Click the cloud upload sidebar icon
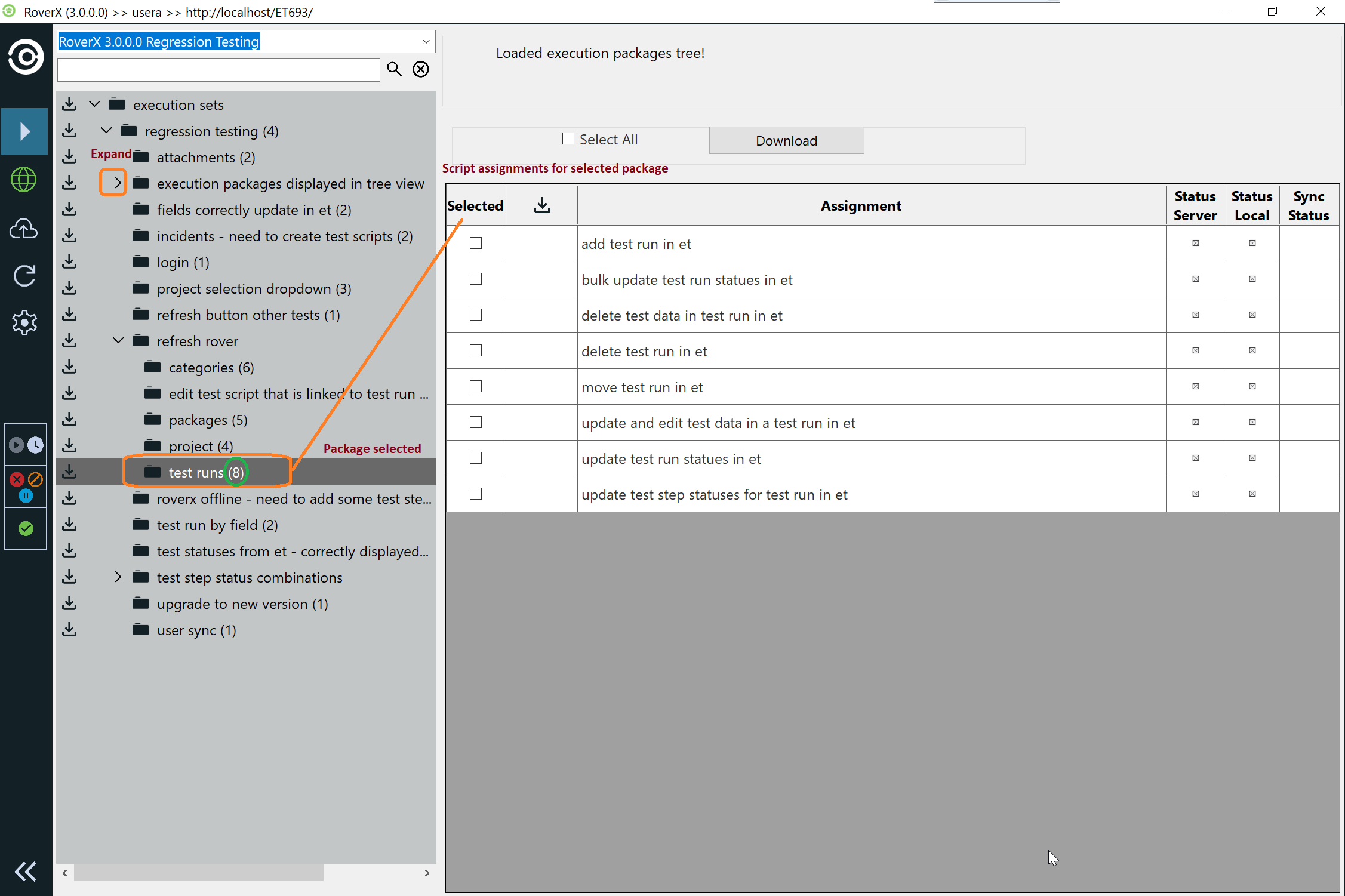This screenshot has width=1345, height=896. (x=24, y=228)
